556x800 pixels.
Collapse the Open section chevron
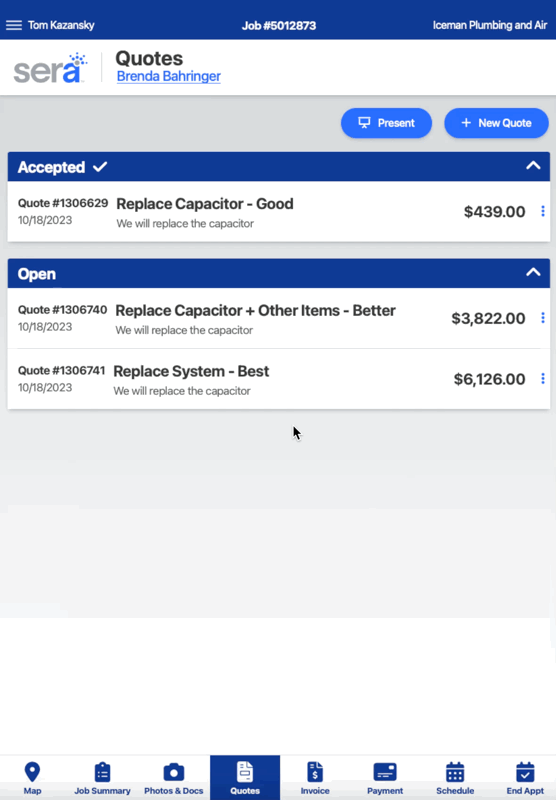[533, 272]
